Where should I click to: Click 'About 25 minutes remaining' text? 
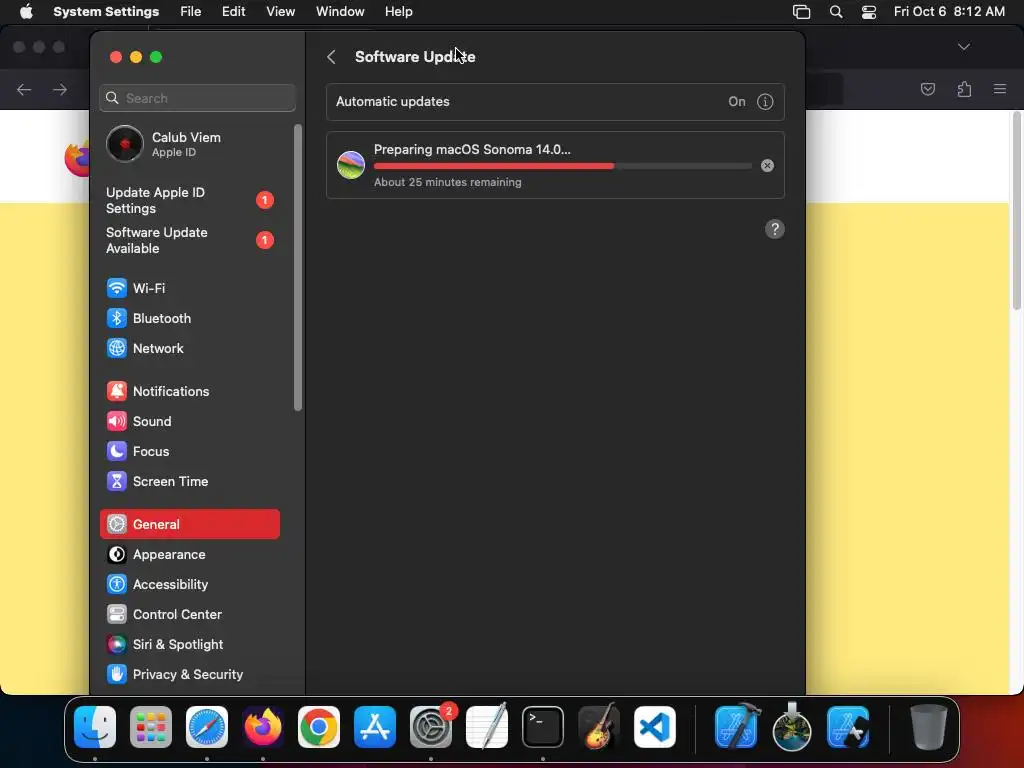447,182
